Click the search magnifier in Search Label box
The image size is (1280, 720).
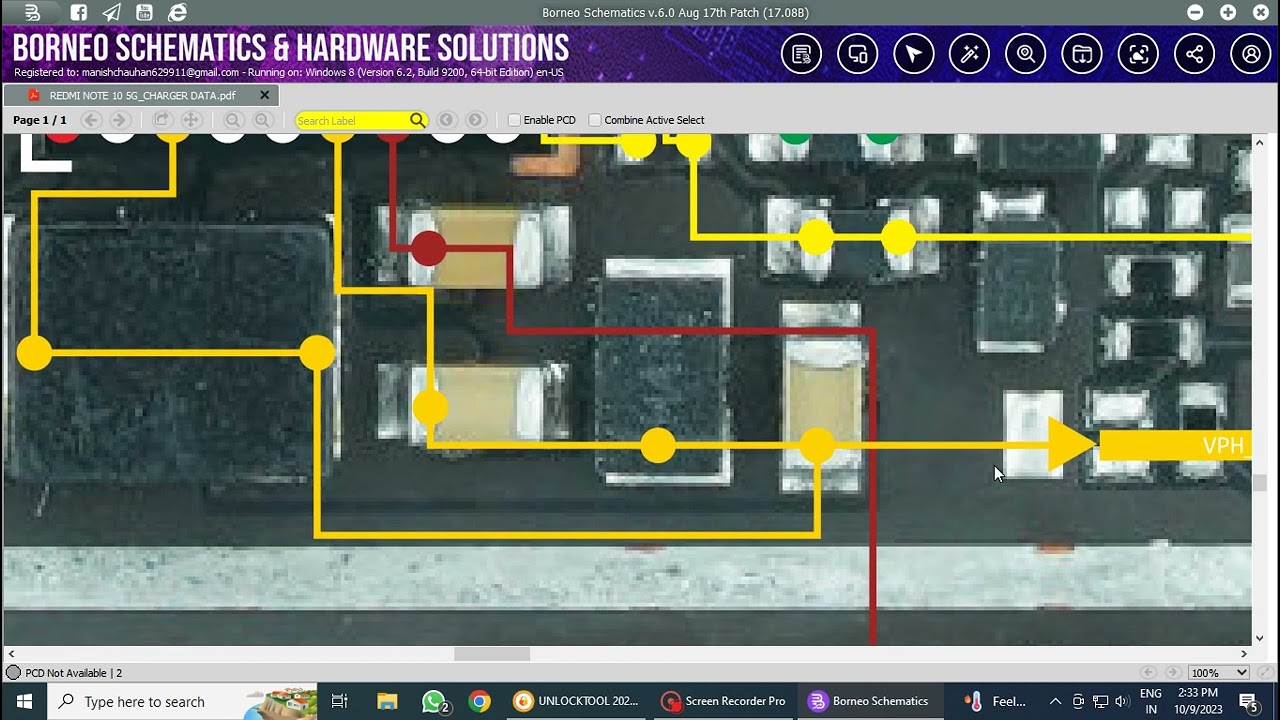pos(417,120)
